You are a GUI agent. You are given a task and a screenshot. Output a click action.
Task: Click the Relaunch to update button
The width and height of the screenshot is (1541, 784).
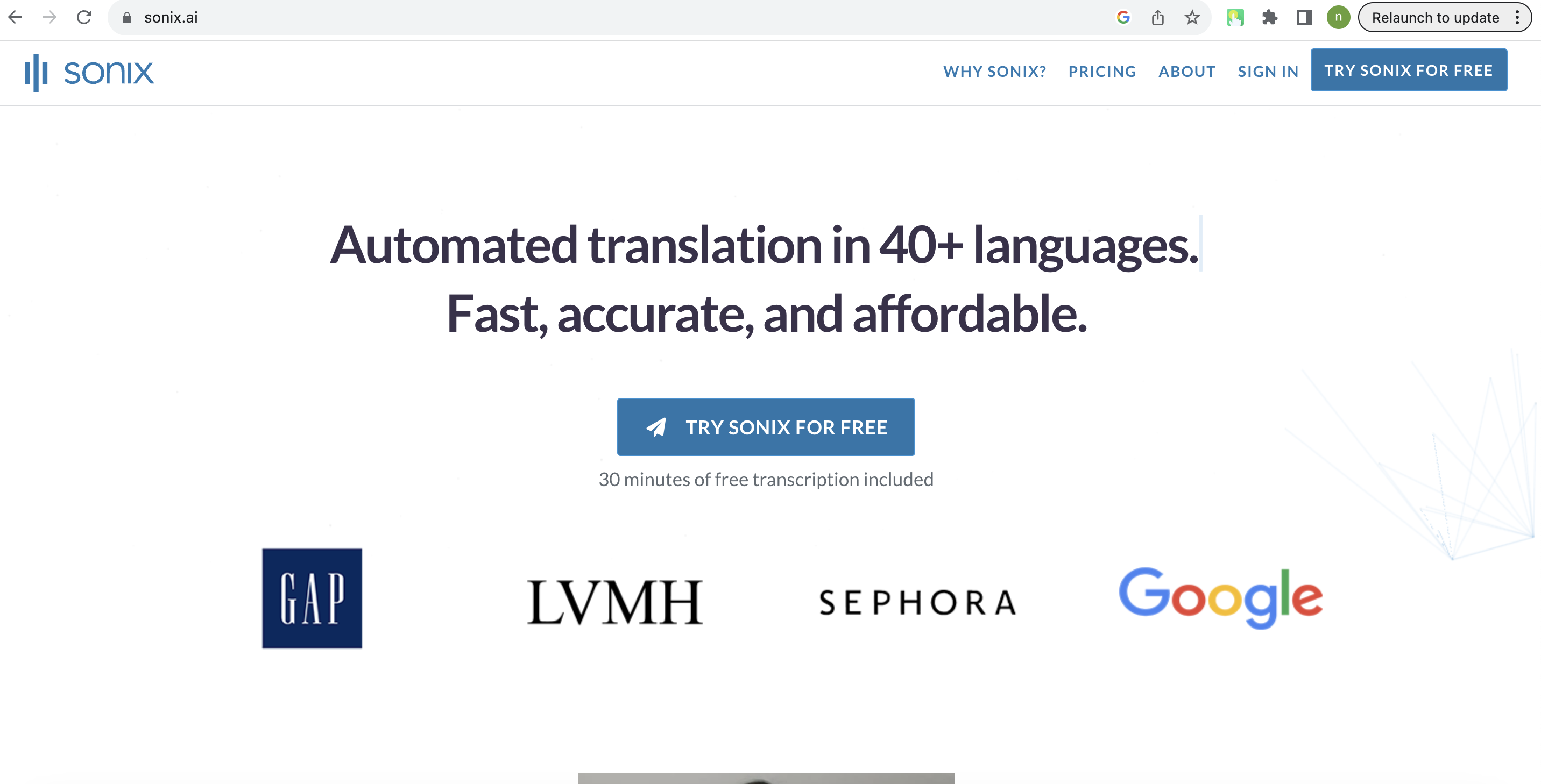[x=1434, y=17]
